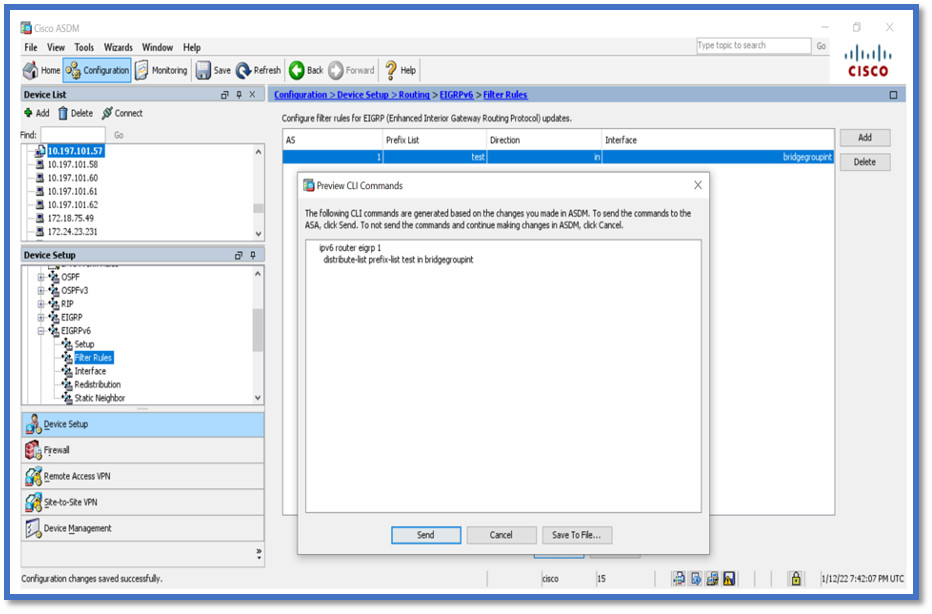Viewport: 932px width, 614px height.
Task: Pin the Device Setup panel
Action: (x=253, y=255)
